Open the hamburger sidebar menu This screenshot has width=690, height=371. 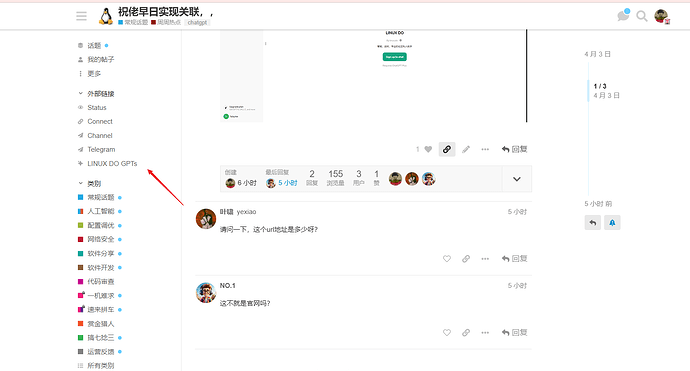click(x=81, y=16)
